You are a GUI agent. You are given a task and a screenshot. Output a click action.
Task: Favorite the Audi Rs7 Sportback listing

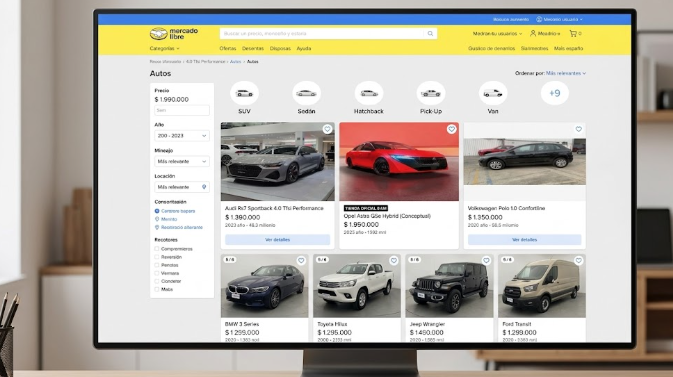coord(327,129)
